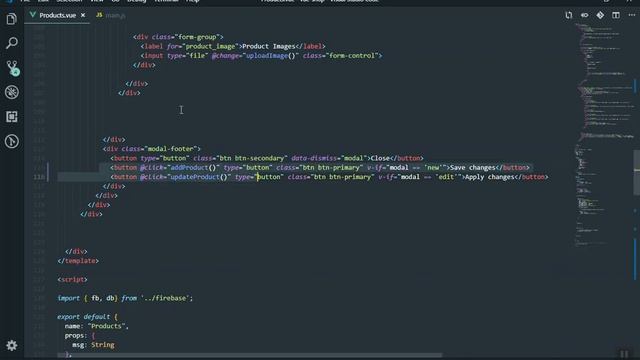Click the <script> opening tag

73,280
